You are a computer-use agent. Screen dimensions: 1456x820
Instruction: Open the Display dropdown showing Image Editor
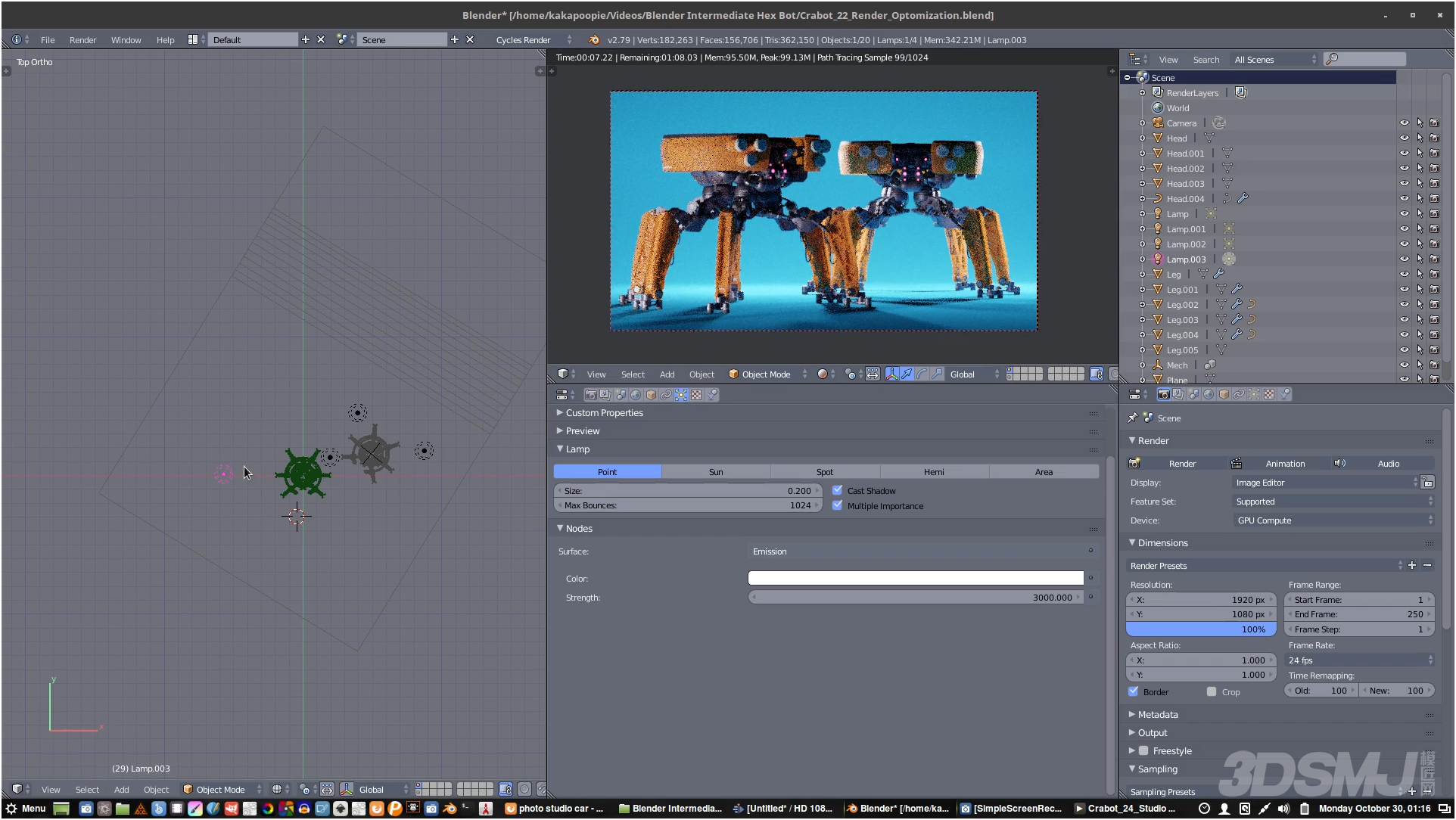click(1325, 483)
